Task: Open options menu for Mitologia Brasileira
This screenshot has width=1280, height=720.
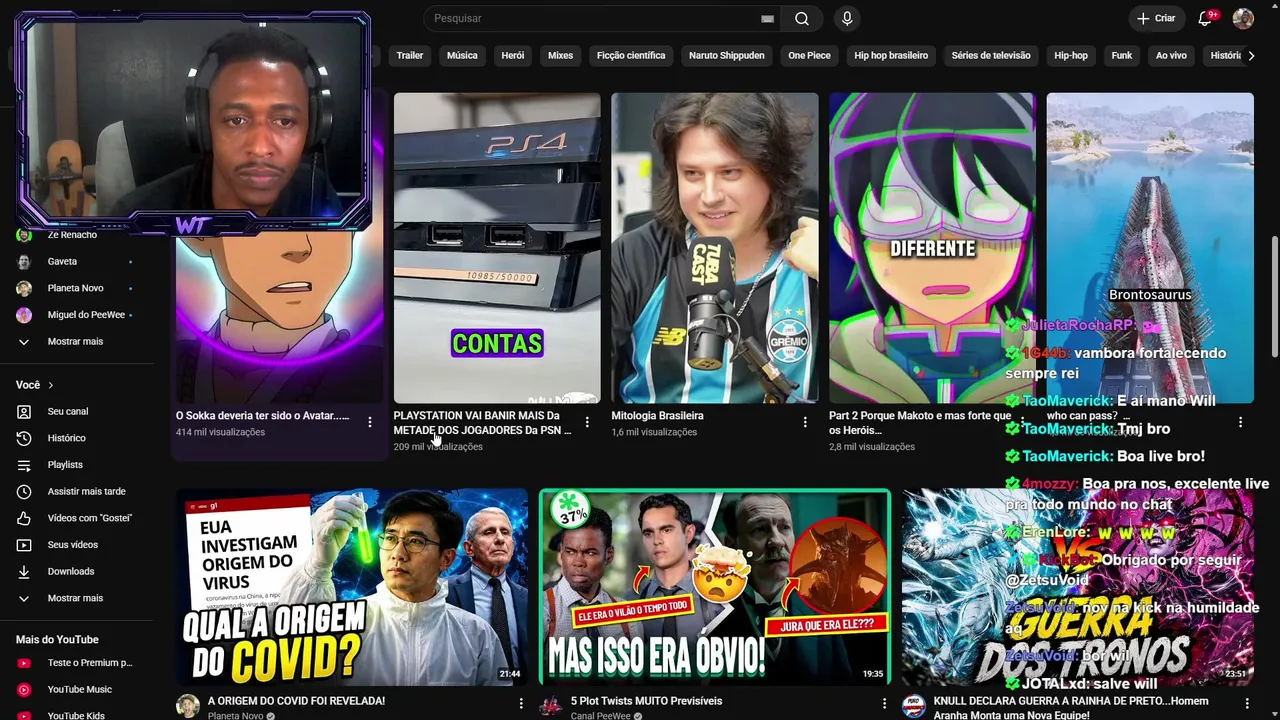Action: [x=805, y=422]
